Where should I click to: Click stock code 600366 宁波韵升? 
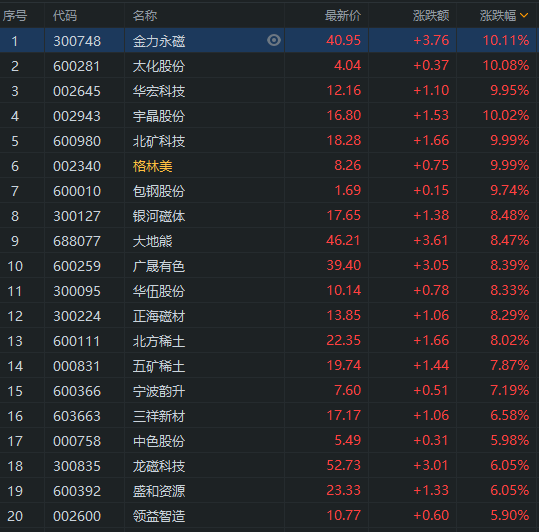(x=77, y=391)
